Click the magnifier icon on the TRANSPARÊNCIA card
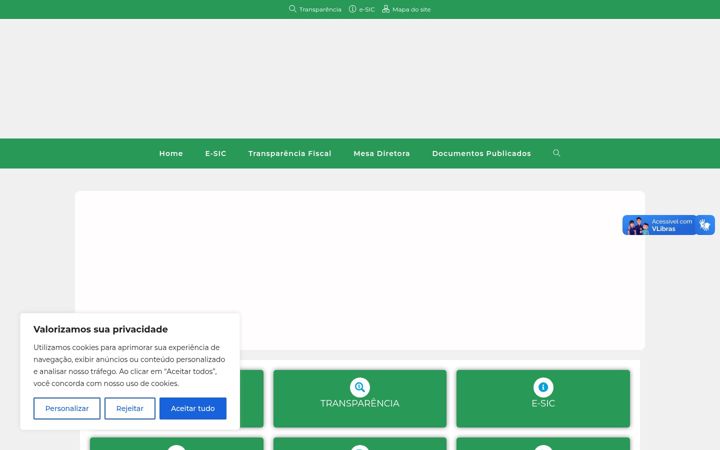Image resolution: width=720 pixels, height=450 pixels. tap(360, 387)
